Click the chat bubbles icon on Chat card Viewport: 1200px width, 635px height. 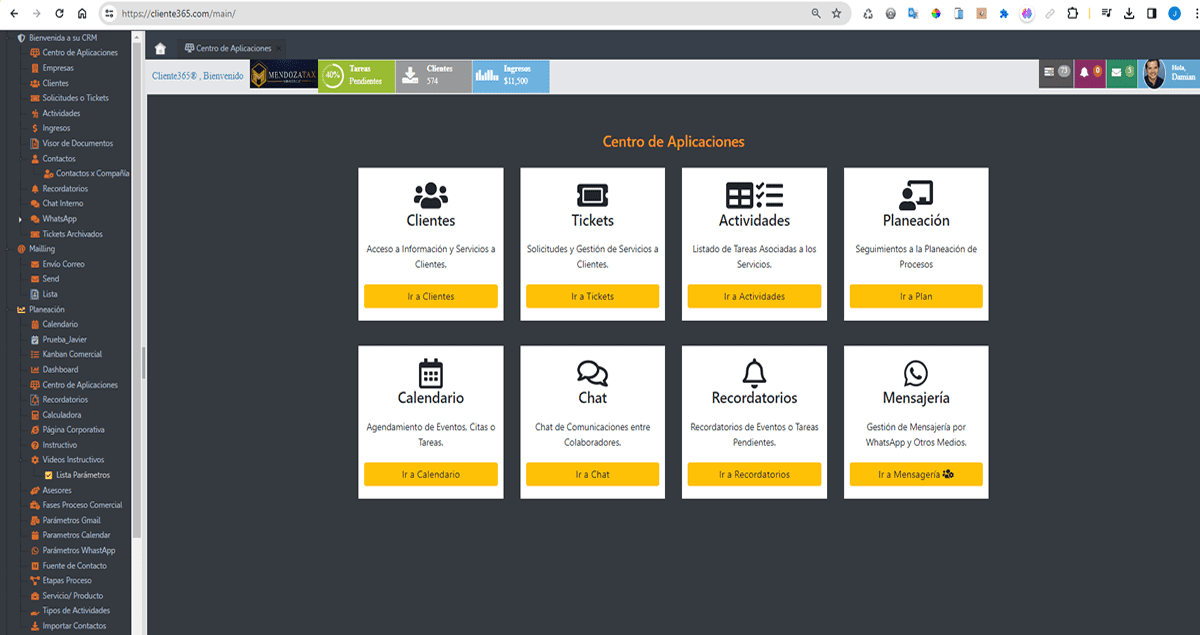(x=592, y=374)
